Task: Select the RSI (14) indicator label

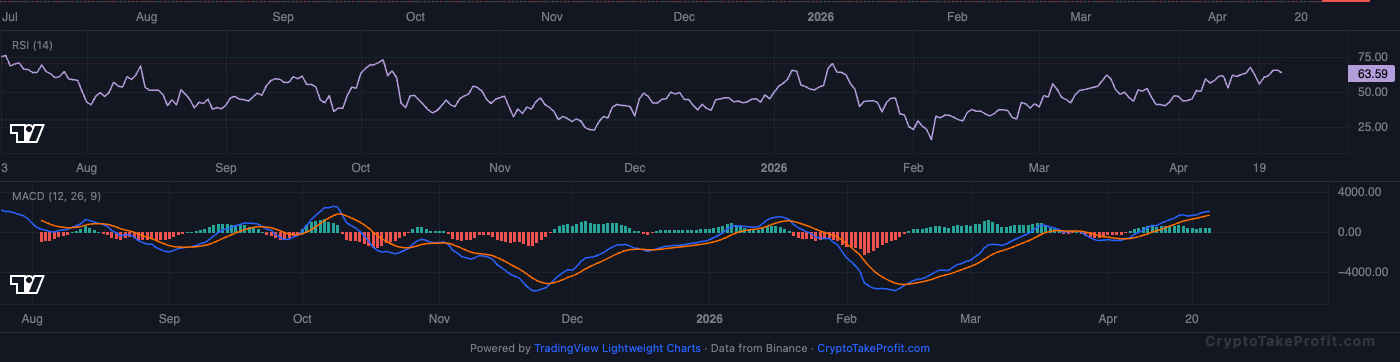Action: tap(33, 45)
